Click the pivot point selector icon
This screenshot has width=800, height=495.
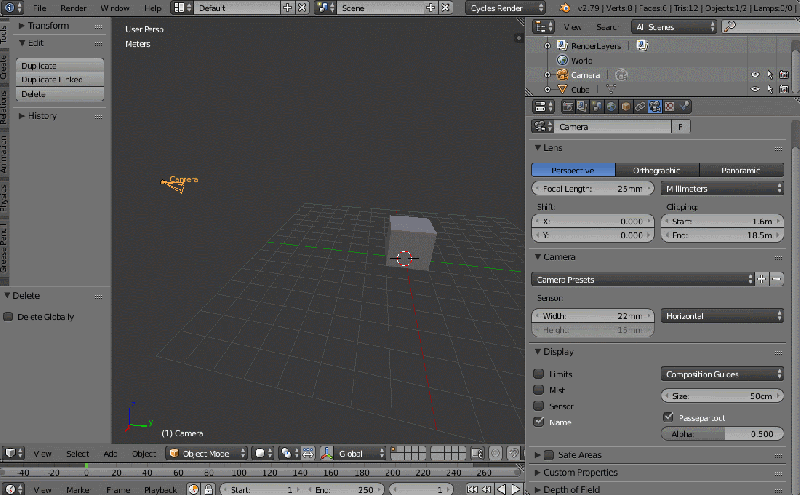point(289,453)
